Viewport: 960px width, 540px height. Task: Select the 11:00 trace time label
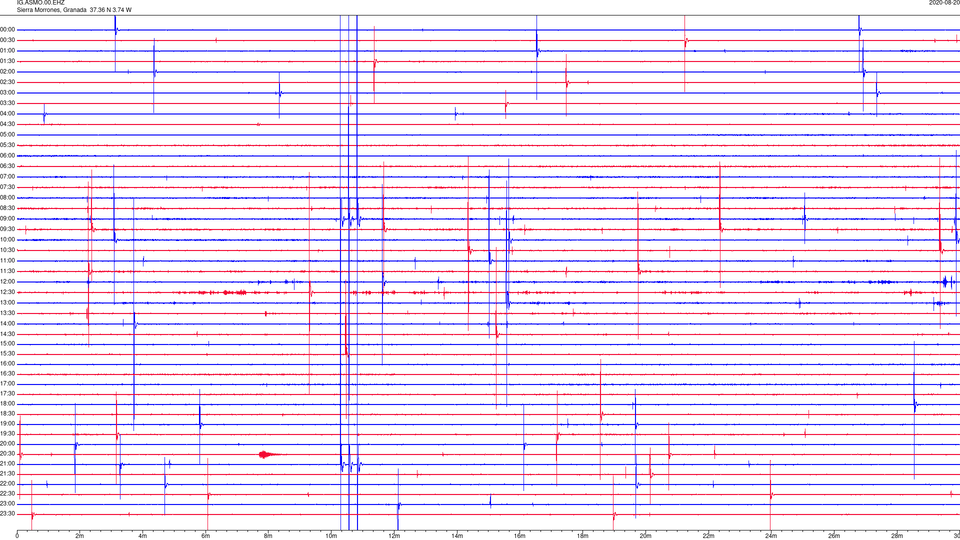point(8,261)
